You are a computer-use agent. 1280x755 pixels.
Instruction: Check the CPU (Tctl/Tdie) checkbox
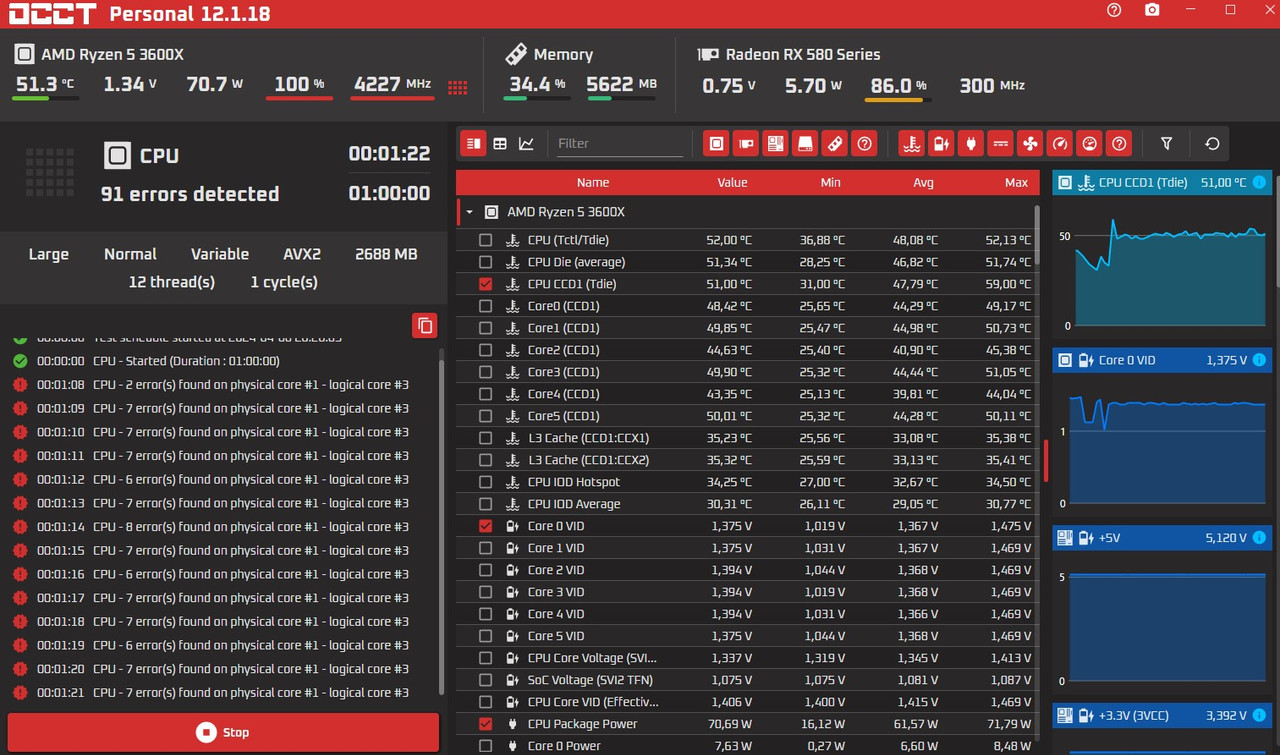coord(486,240)
